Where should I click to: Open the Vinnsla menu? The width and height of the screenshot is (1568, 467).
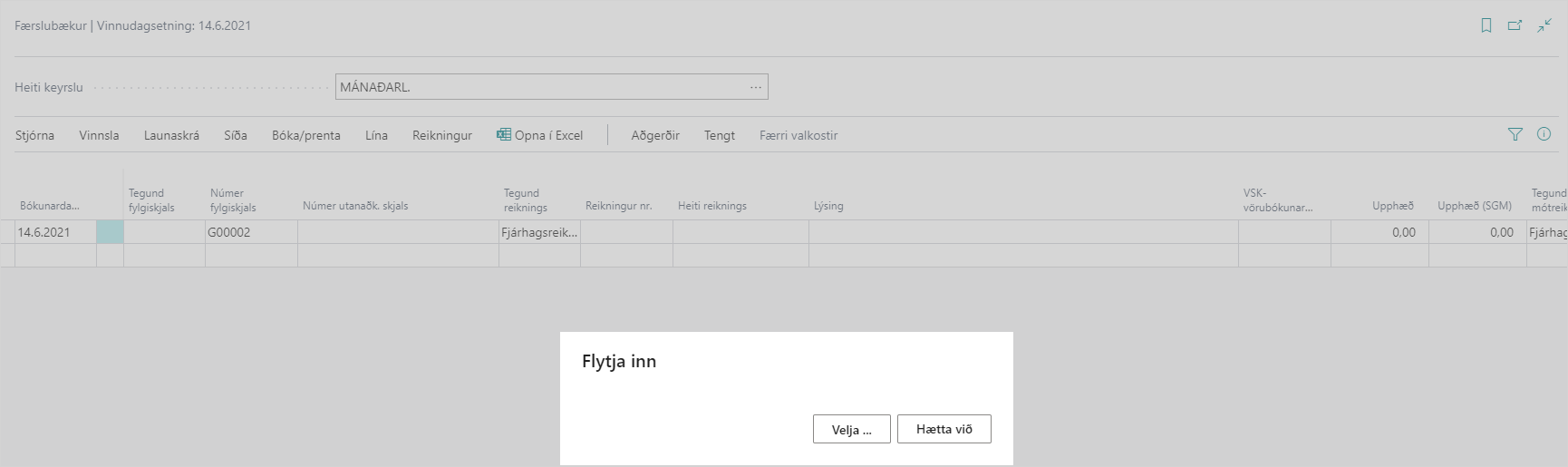tap(99, 135)
